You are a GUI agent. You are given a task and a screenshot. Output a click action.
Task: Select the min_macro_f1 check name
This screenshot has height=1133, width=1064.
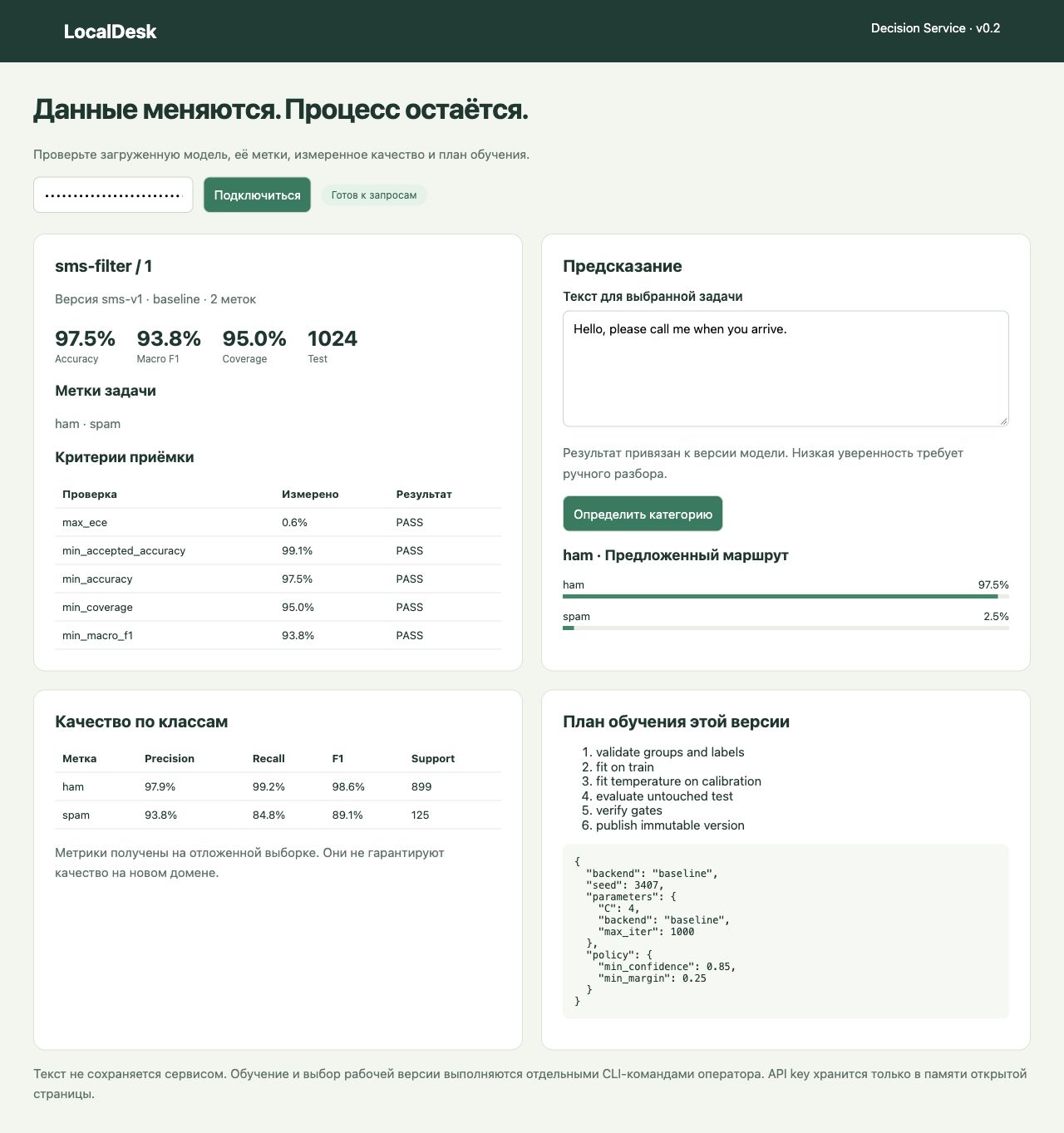coord(97,636)
